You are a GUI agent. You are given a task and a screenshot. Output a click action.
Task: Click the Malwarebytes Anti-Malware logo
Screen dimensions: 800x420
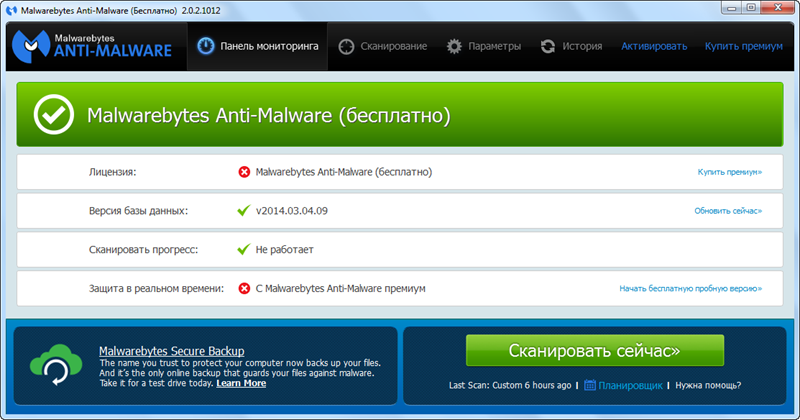pos(92,46)
